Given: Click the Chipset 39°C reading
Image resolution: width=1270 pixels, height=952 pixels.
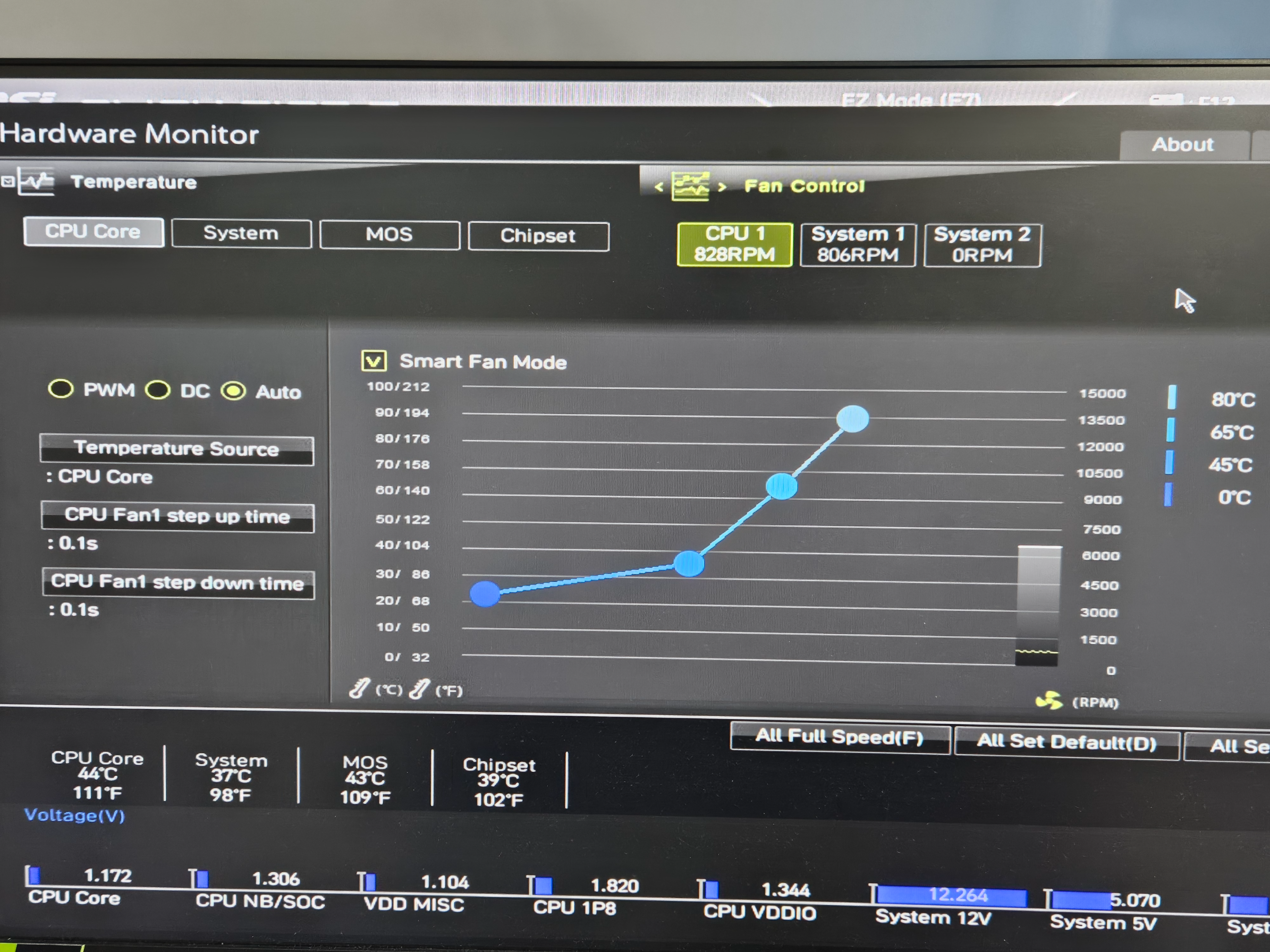Looking at the screenshot, I should (499, 781).
